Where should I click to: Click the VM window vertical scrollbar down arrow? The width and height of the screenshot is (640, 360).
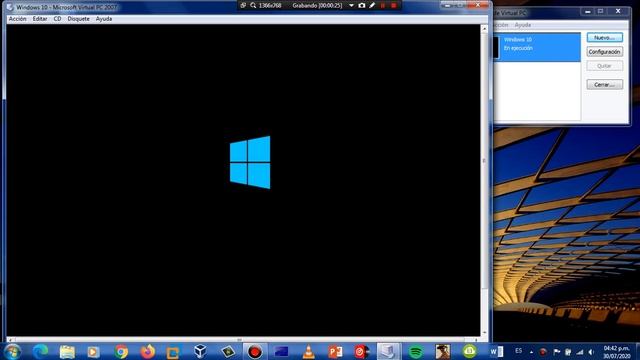point(484,333)
